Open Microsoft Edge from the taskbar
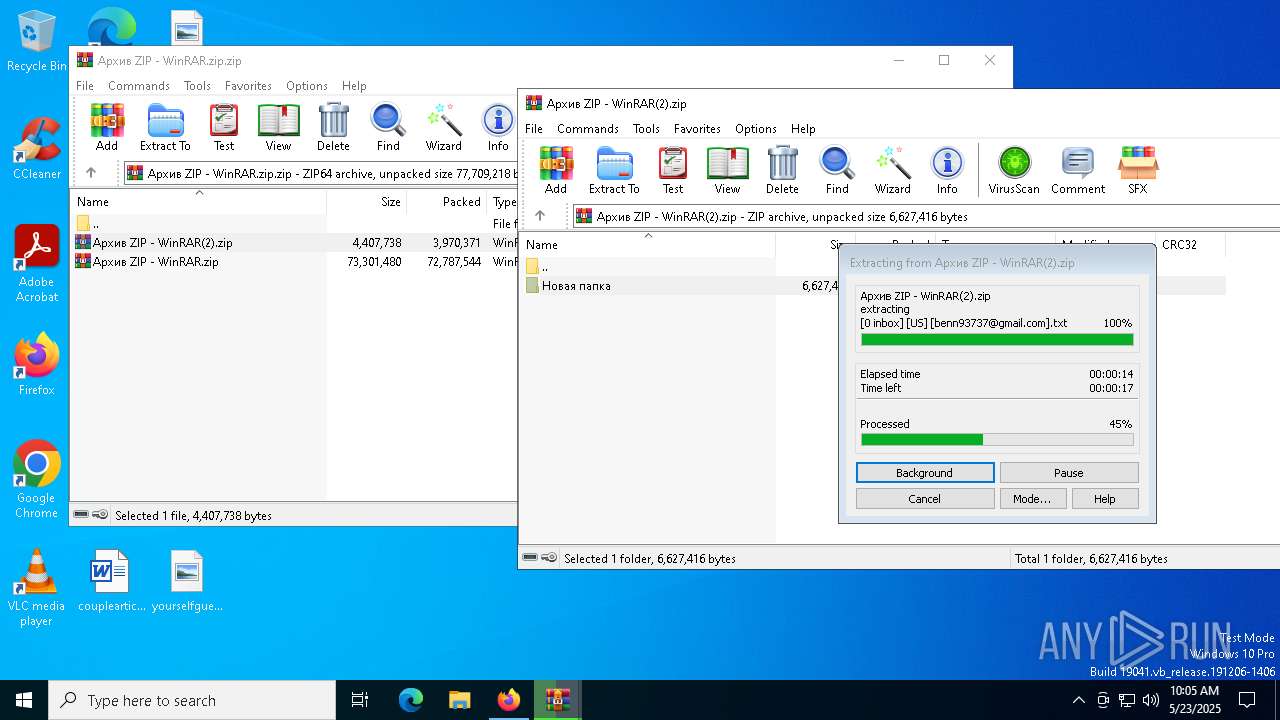Viewport: 1280px width, 720px height. [x=411, y=700]
